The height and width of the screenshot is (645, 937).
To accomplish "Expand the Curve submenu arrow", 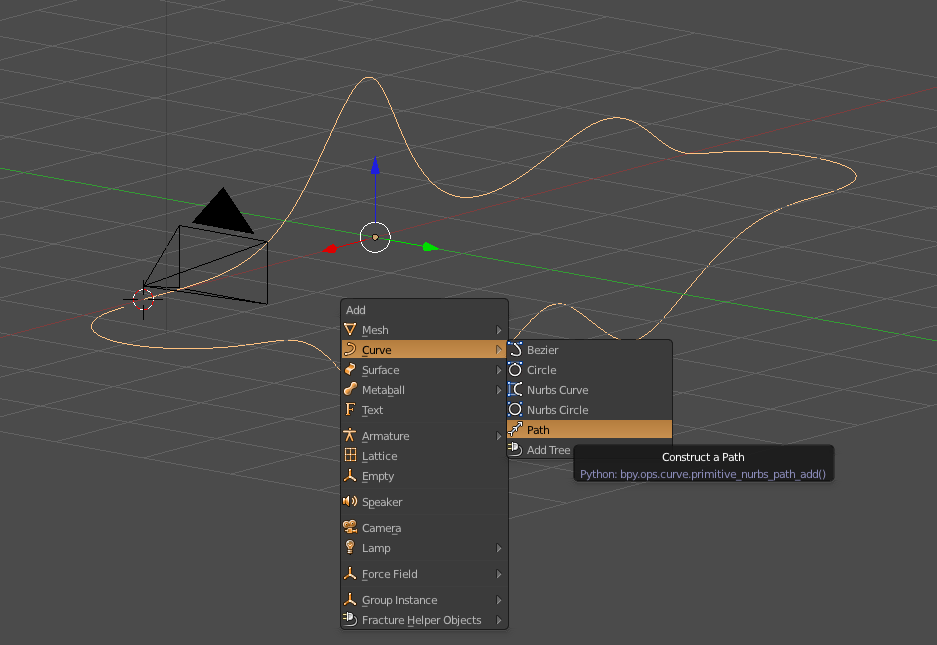I will click(x=498, y=350).
